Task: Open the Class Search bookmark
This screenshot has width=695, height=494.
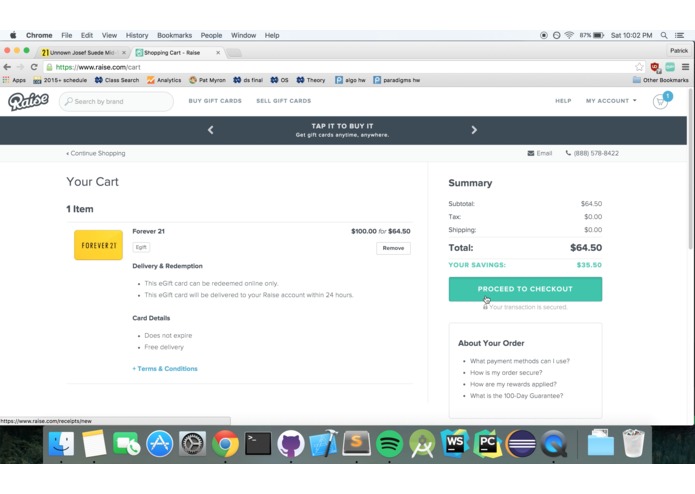Action: click(x=117, y=80)
